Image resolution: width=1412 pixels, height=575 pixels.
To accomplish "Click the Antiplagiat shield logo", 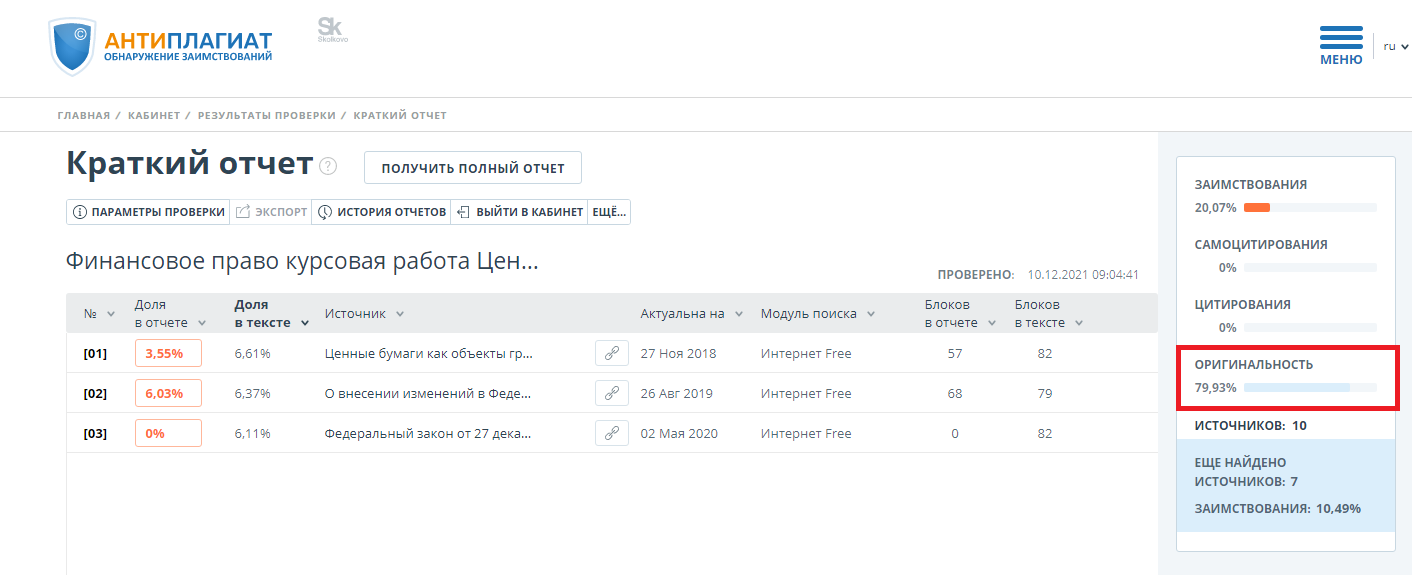I will tap(72, 47).
